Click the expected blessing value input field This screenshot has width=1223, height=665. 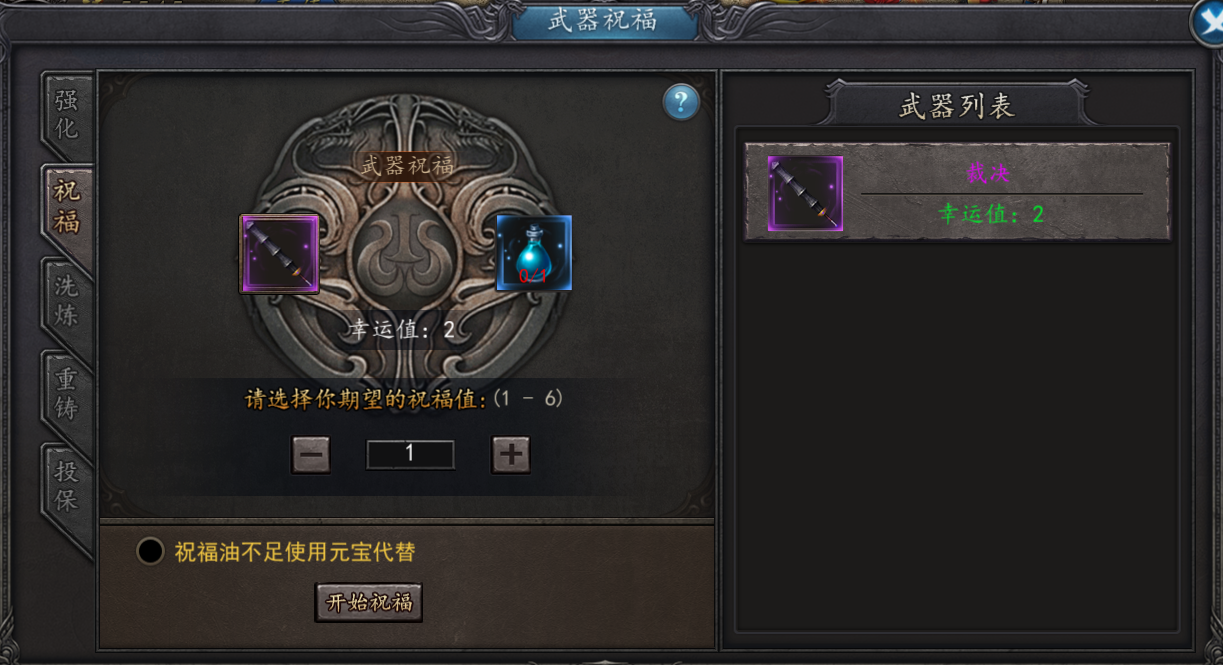410,454
